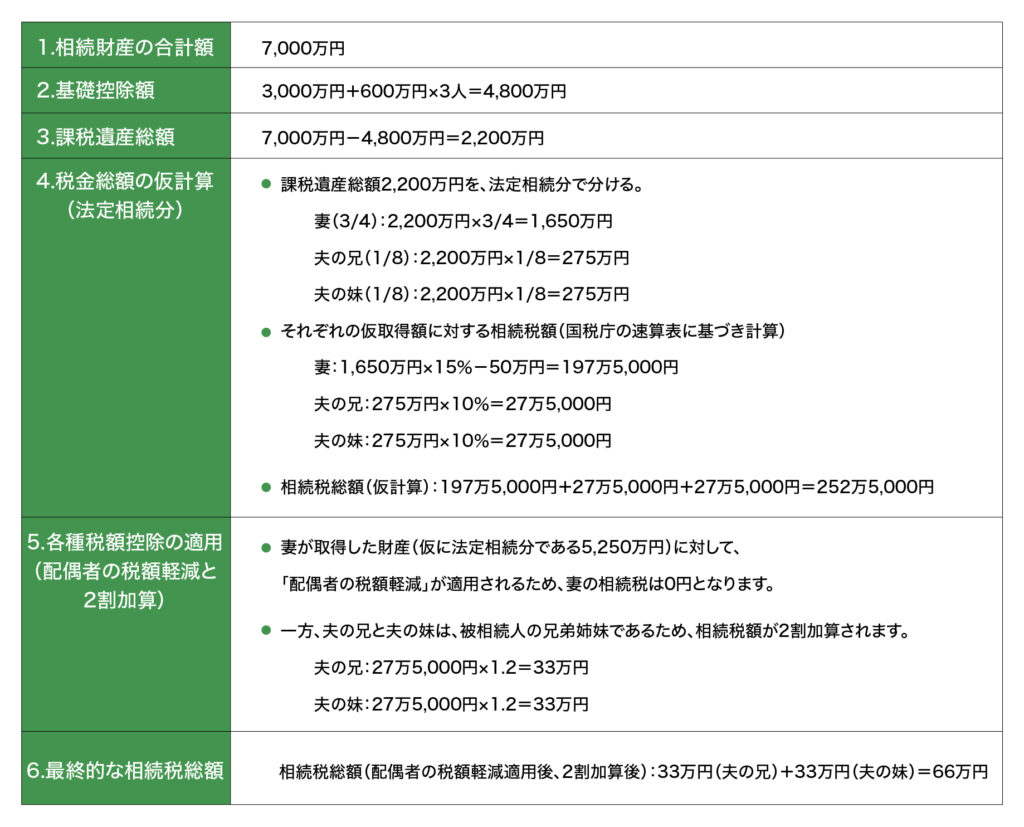Click the 夫の兄(1/8) share calculation line

point(471,258)
